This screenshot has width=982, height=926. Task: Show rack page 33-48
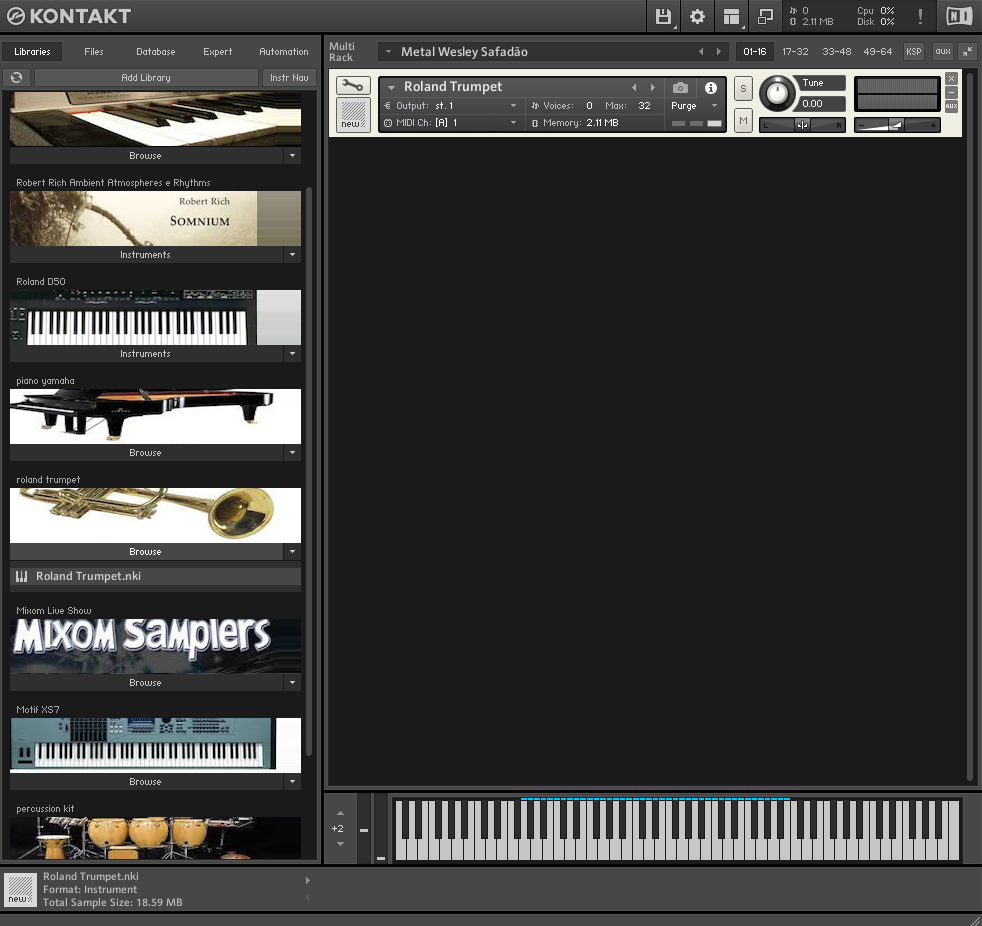[x=837, y=51]
